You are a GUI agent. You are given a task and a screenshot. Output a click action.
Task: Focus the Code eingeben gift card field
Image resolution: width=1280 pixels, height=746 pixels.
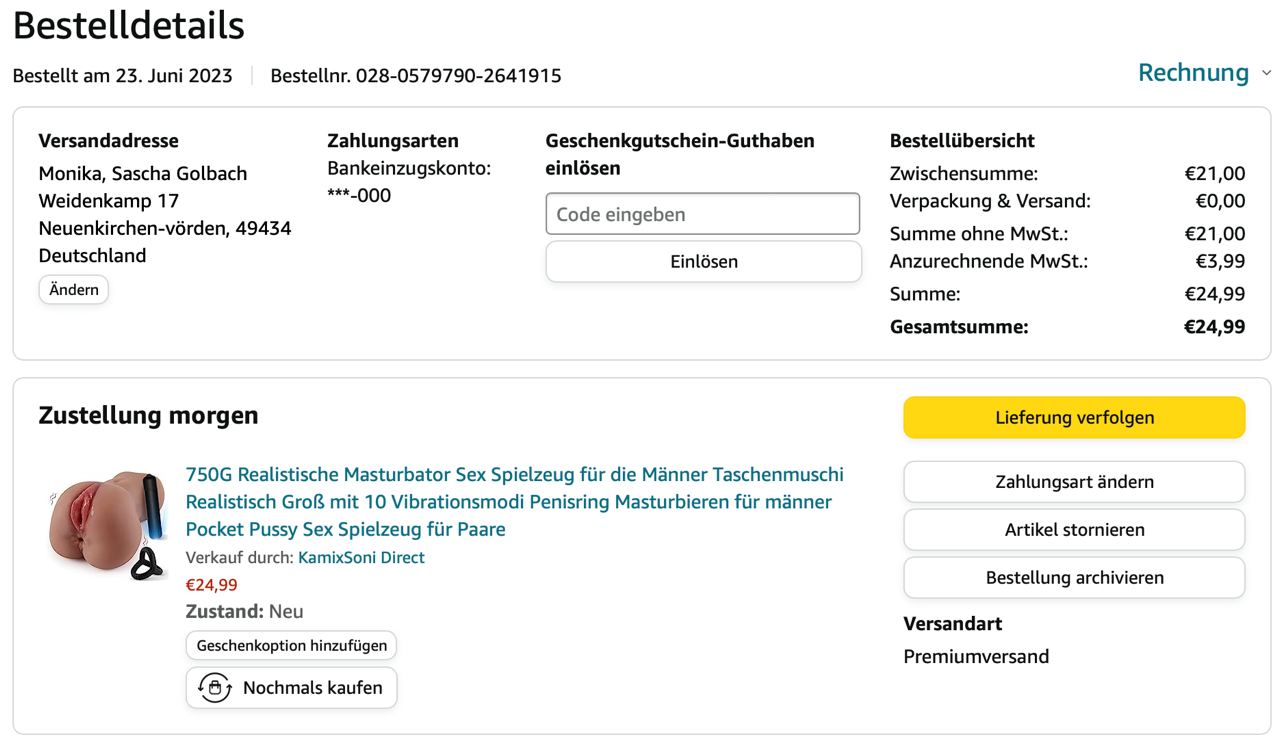(x=702, y=214)
